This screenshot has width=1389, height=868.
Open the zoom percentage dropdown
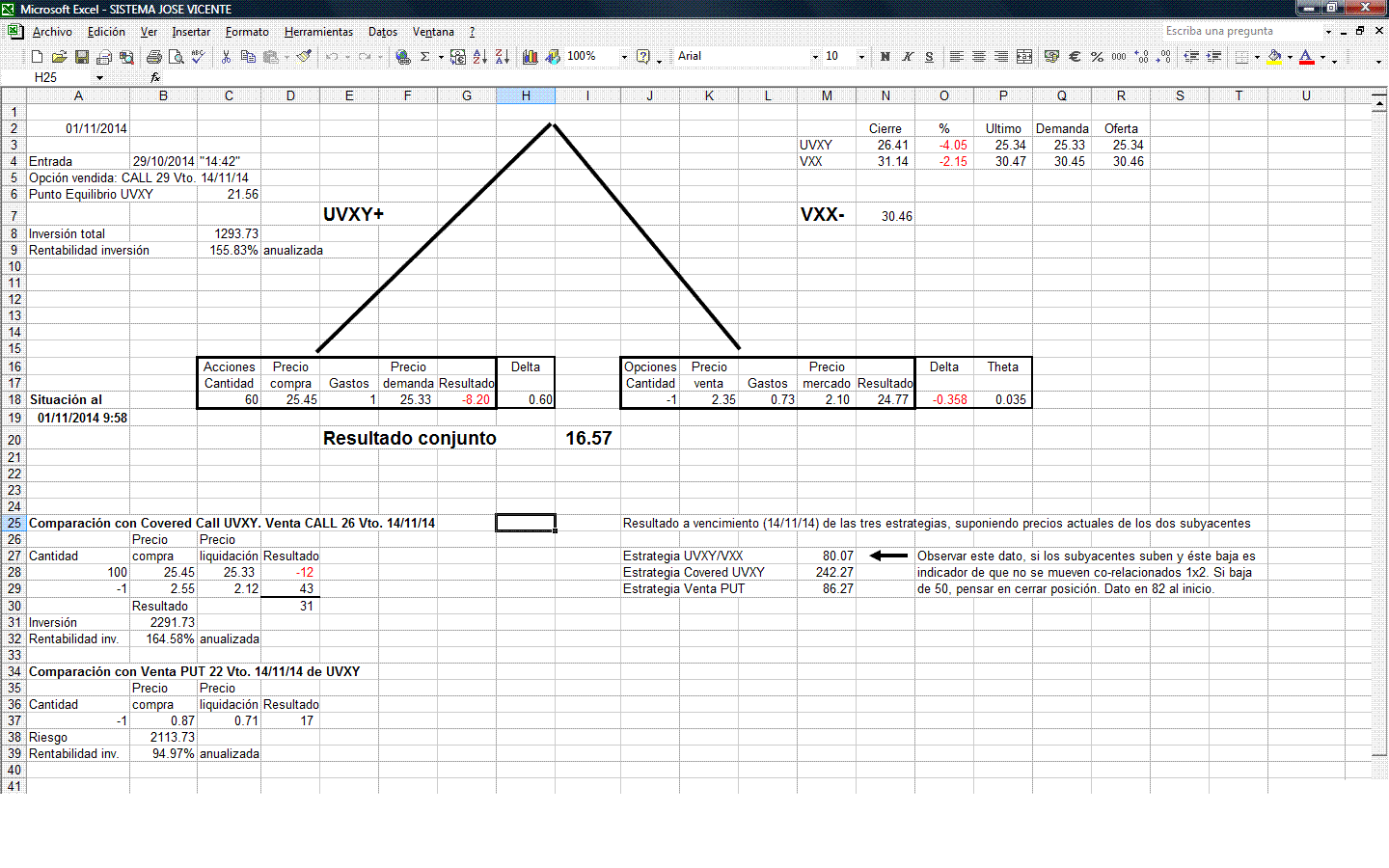click(x=624, y=57)
